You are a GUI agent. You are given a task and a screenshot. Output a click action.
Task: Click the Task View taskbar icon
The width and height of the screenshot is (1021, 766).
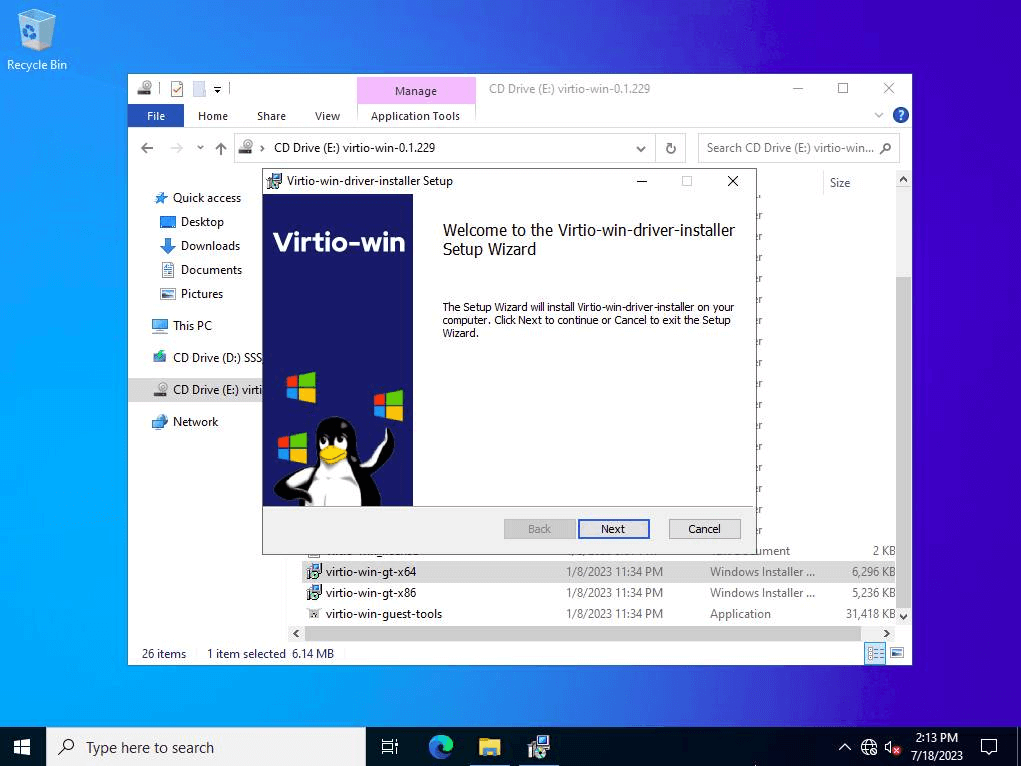(389, 746)
